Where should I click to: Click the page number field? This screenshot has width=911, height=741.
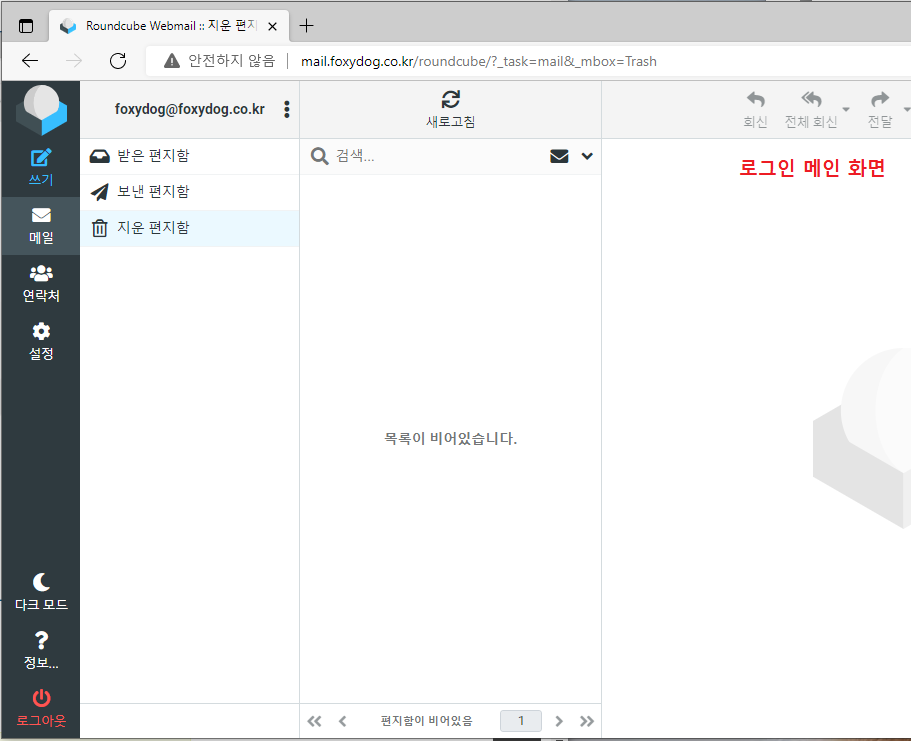[x=521, y=721]
